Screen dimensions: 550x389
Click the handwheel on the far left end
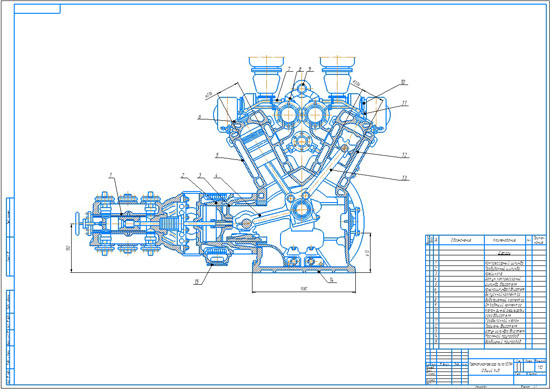click(x=77, y=224)
